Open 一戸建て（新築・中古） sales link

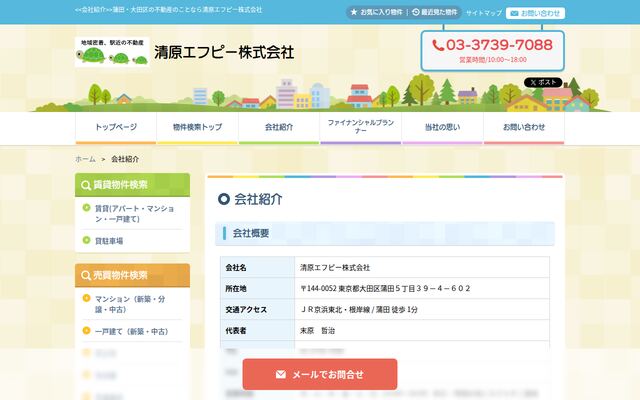(x=132, y=331)
